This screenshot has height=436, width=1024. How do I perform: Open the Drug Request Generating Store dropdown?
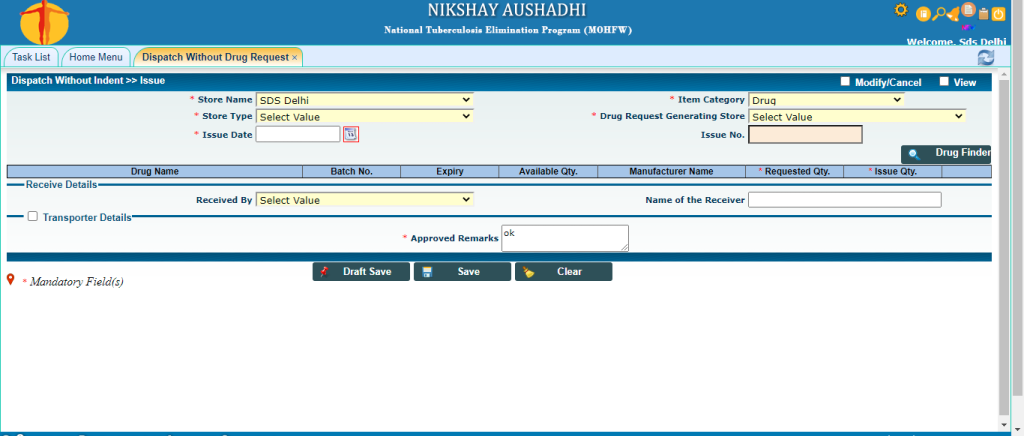pyautogui.click(x=857, y=117)
